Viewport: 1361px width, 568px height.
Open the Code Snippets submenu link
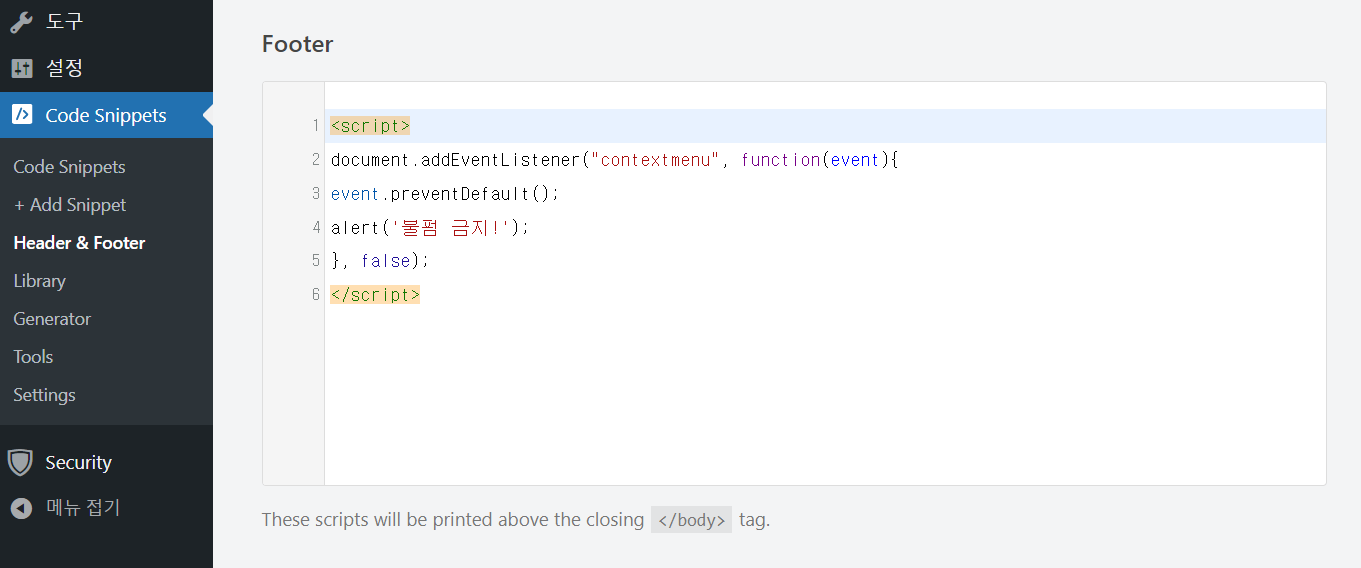pos(69,167)
